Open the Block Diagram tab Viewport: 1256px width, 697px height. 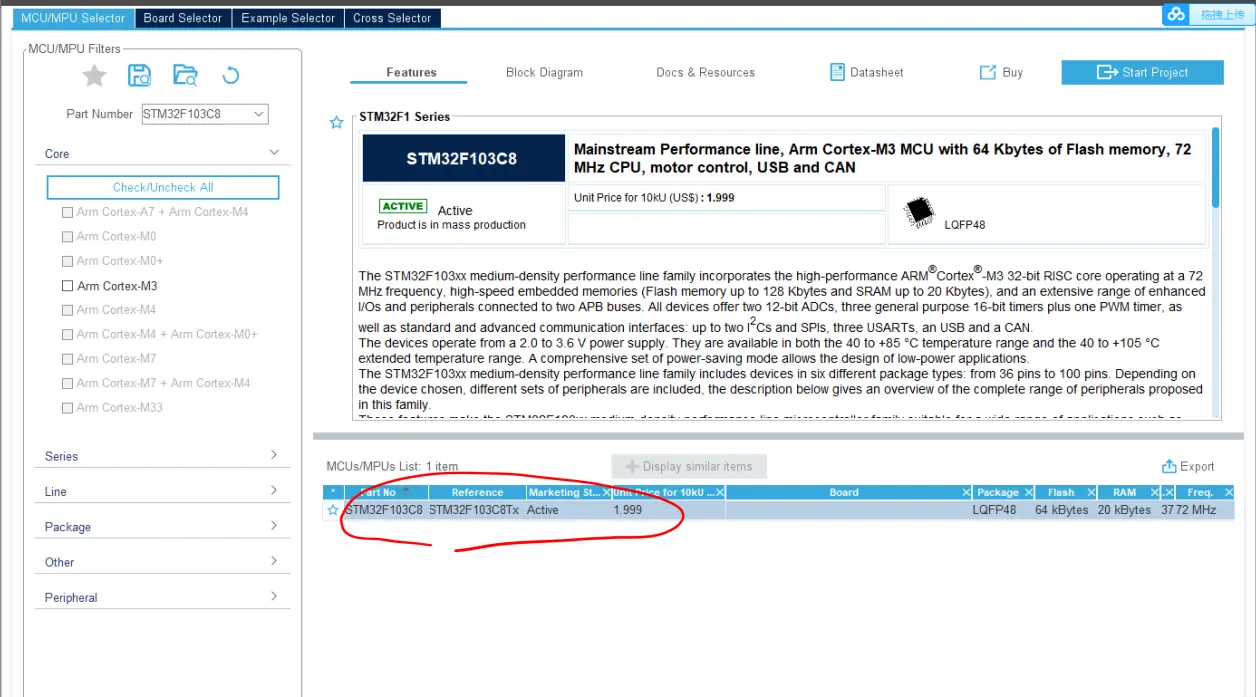pos(544,72)
